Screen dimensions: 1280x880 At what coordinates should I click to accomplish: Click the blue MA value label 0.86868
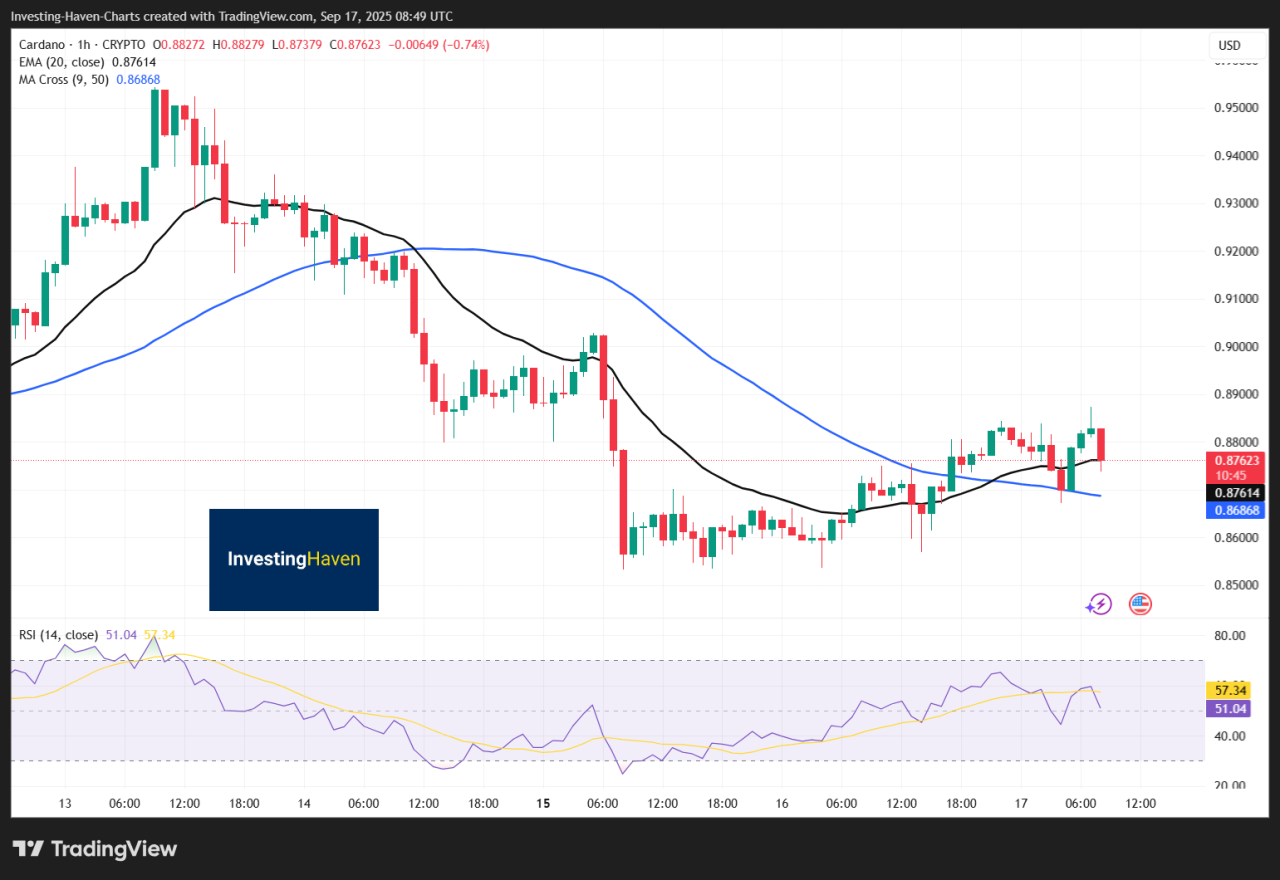pyautogui.click(x=1237, y=510)
